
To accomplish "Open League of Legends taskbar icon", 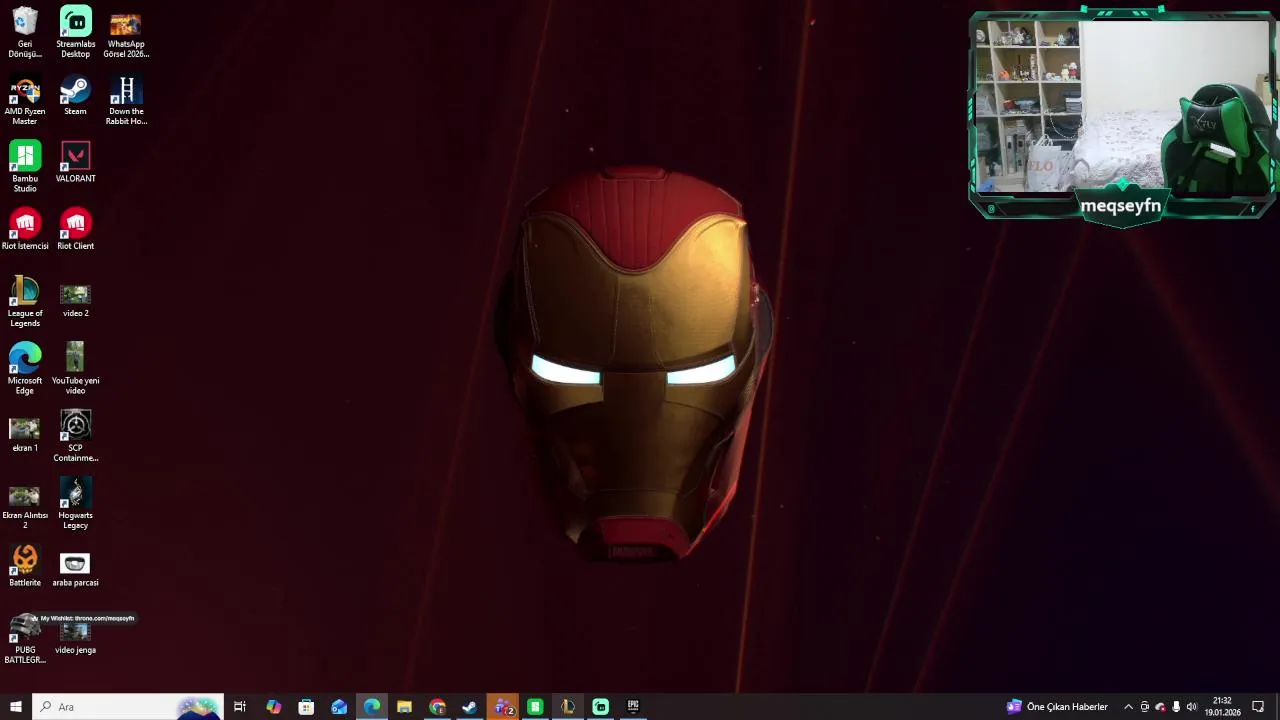I will (568, 707).
